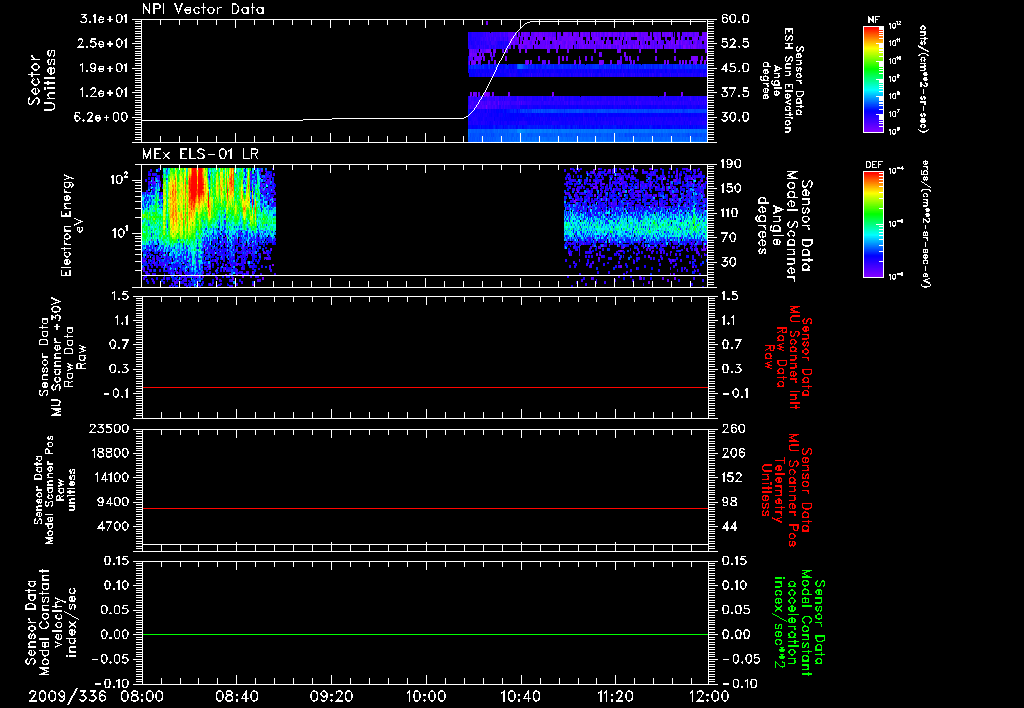Click the 09:20 time axis label
Viewport: 1024px width, 708px height.
pyautogui.click(x=332, y=696)
